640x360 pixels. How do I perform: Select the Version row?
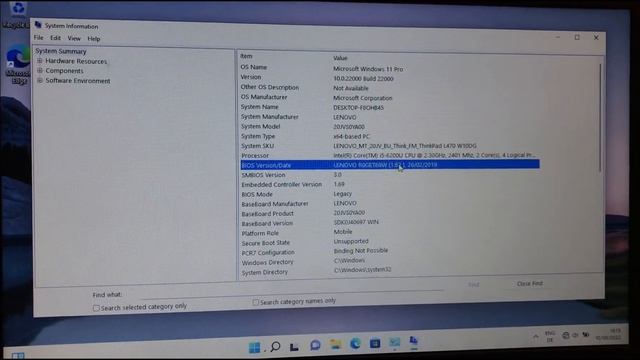[x=390, y=78]
